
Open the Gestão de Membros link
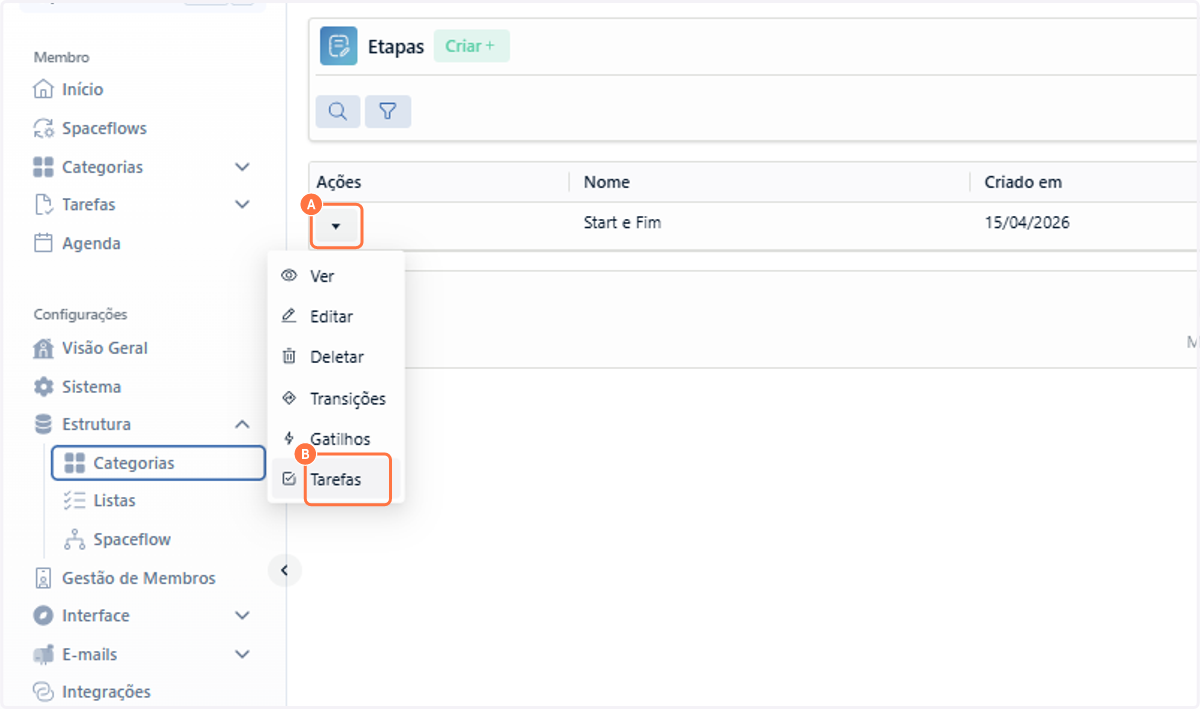pos(138,578)
